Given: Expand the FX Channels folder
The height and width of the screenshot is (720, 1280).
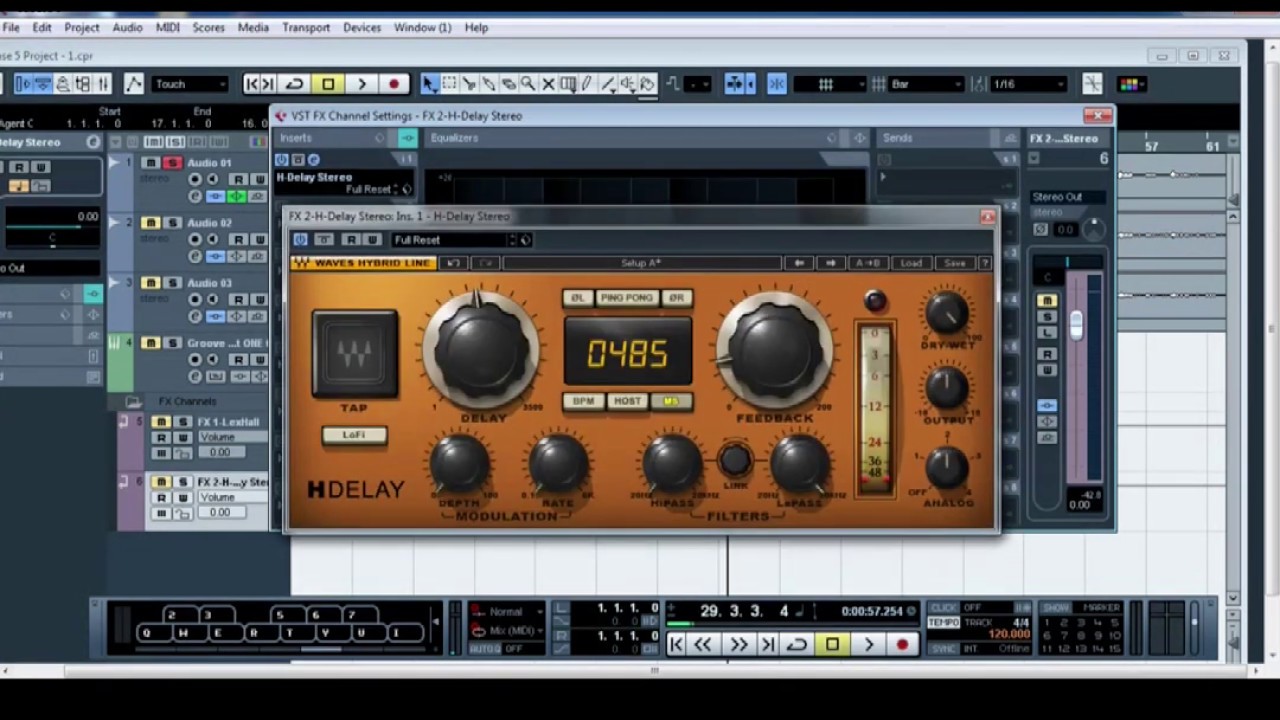Looking at the screenshot, I should [x=133, y=401].
